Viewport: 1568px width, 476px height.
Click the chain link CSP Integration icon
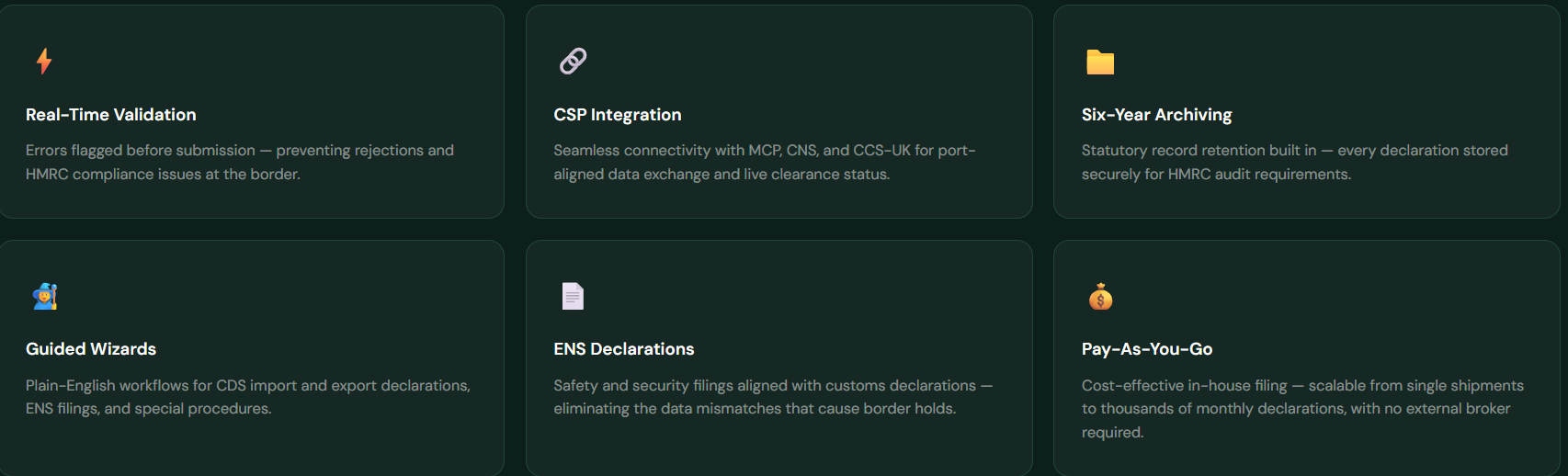click(x=573, y=61)
